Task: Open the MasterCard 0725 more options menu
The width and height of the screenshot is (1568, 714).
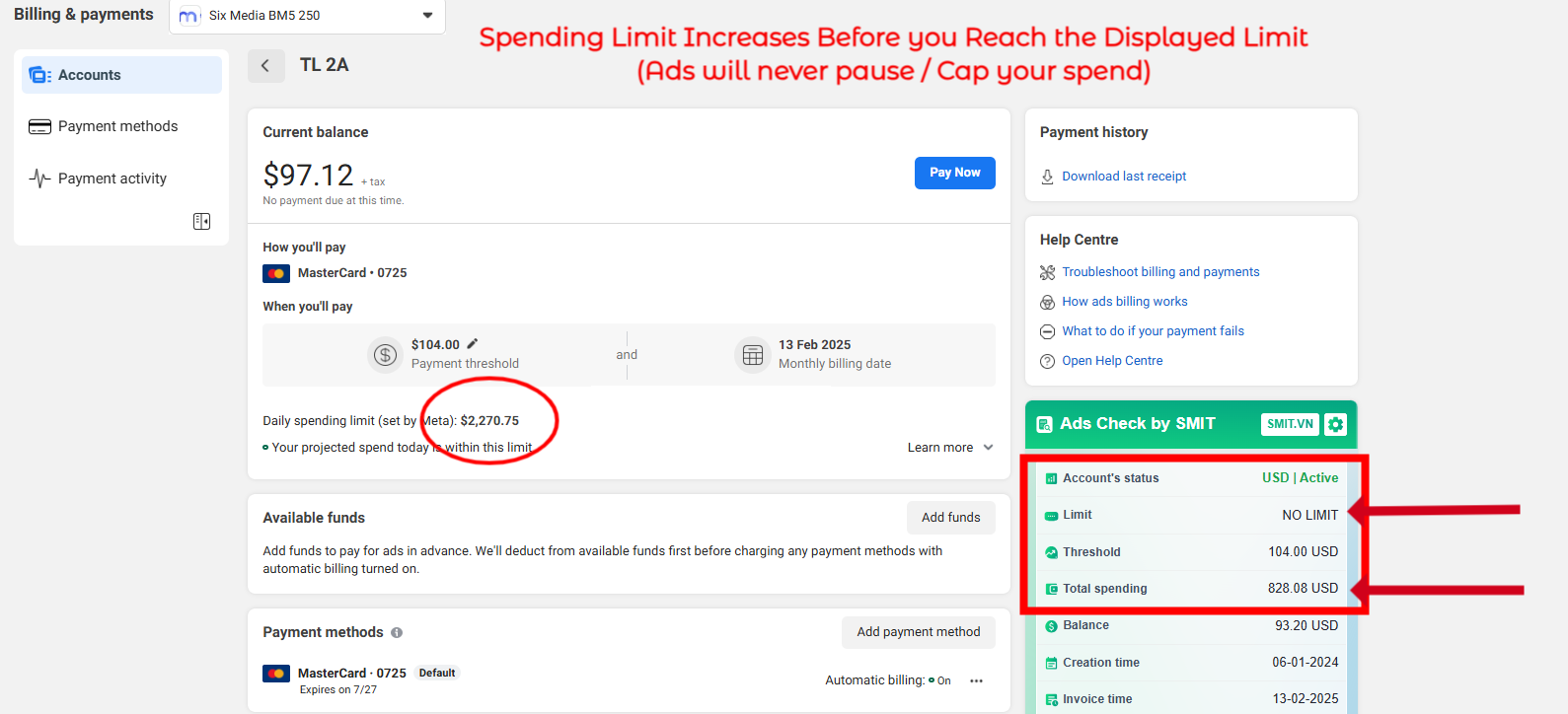Action: click(976, 680)
